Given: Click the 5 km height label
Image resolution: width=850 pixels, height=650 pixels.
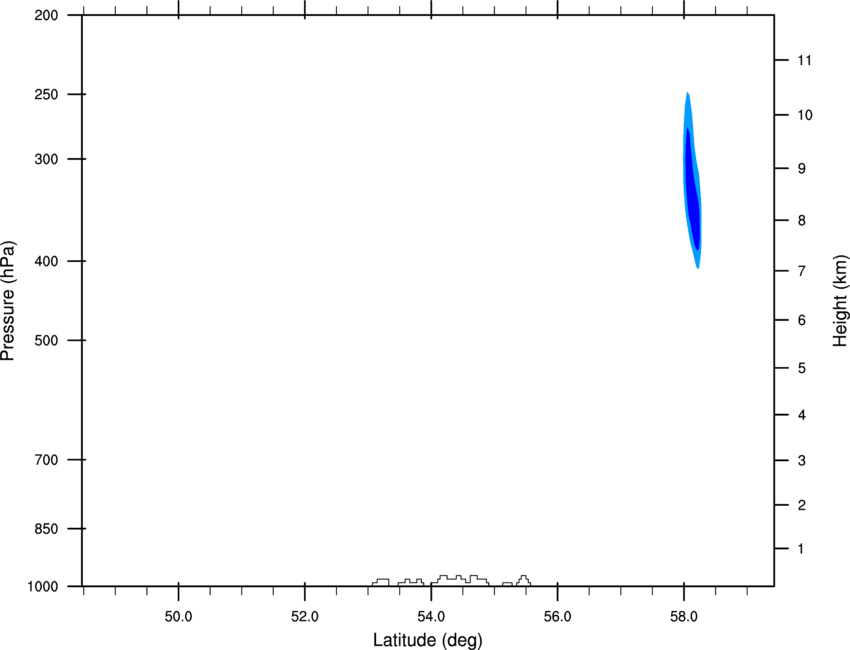Looking at the screenshot, I should pyautogui.click(x=802, y=368).
